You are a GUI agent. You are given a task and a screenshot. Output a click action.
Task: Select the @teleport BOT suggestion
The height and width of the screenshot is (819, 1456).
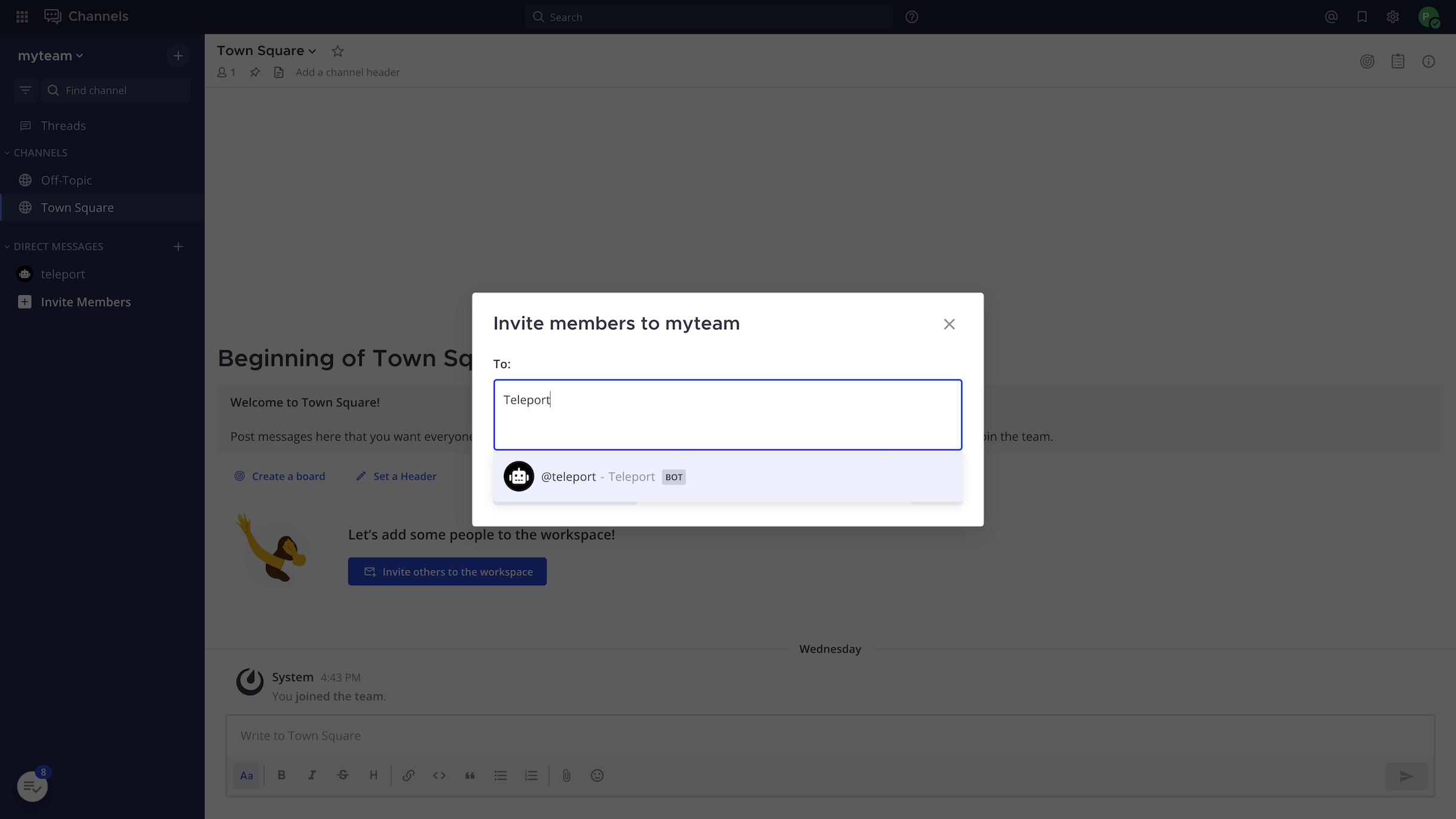point(728,476)
